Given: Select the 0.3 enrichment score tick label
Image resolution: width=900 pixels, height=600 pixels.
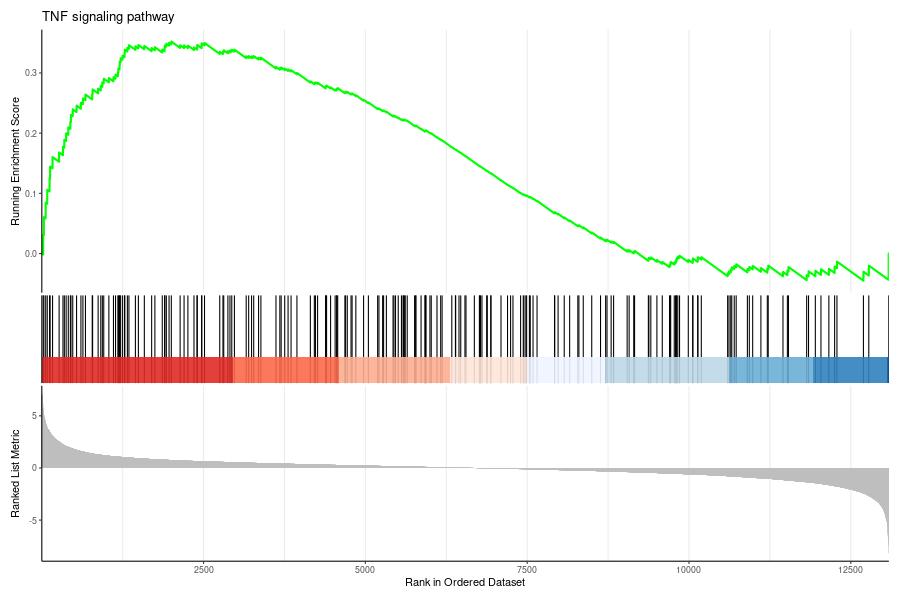Looking at the screenshot, I should [31, 73].
